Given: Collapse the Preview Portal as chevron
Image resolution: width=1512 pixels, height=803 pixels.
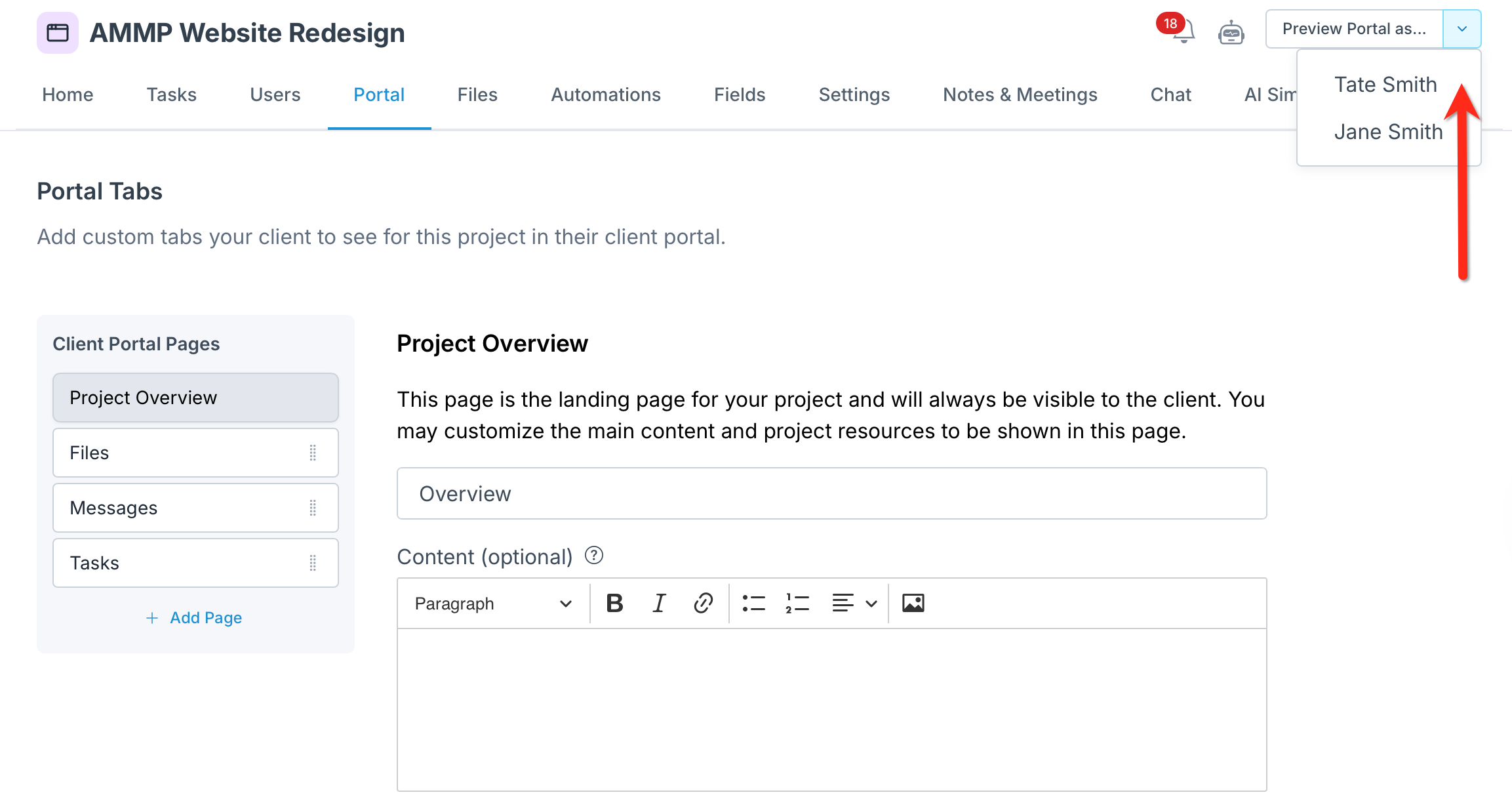Looking at the screenshot, I should 1462,29.
